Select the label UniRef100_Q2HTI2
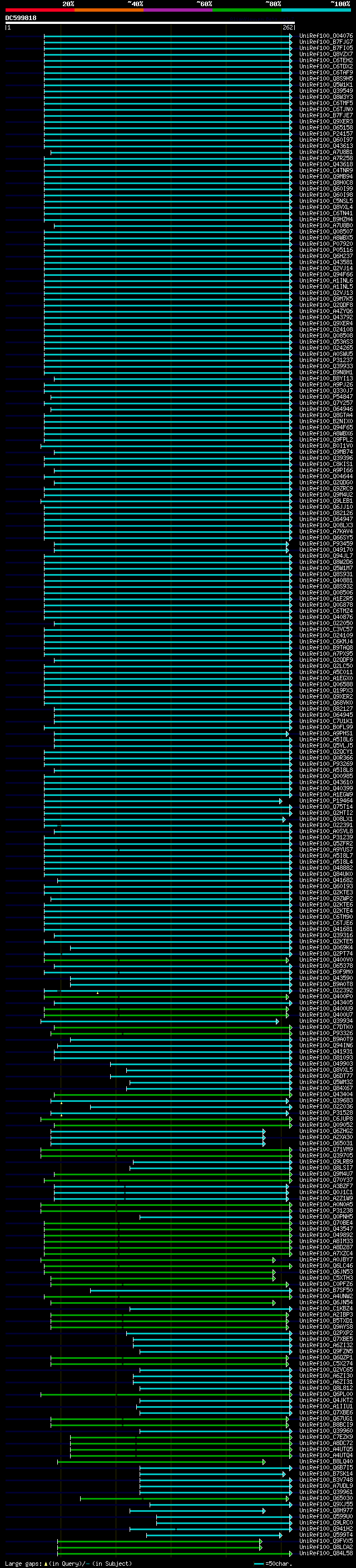Viewport: 356px width, 1568px height. 326,813
